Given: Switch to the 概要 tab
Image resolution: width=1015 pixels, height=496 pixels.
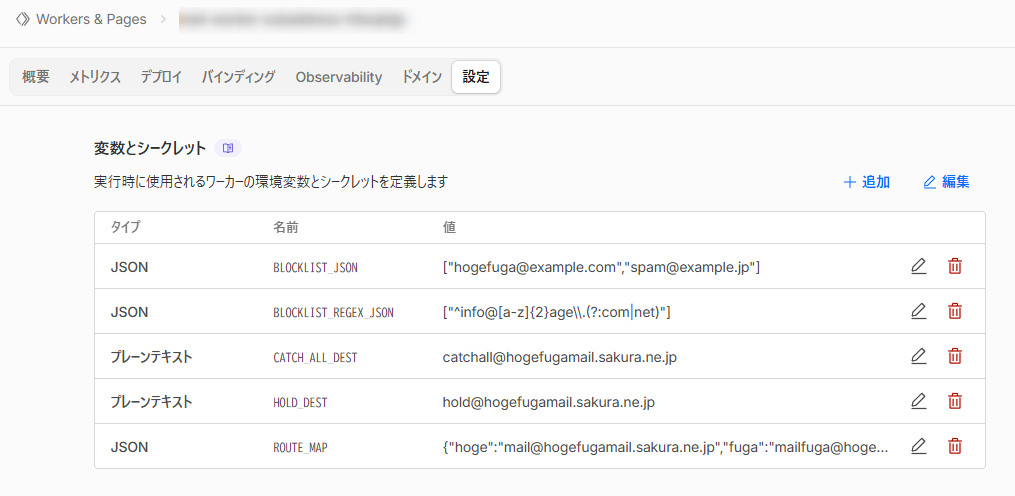Looking at the screenshot, I should [36, 78].
